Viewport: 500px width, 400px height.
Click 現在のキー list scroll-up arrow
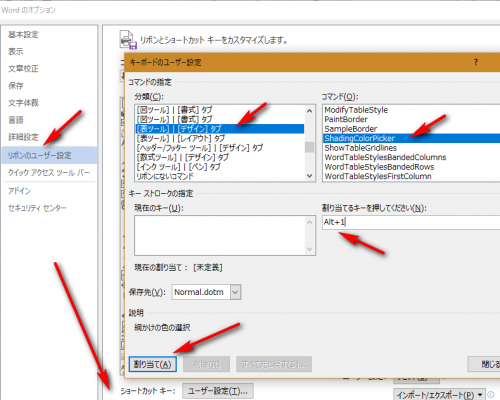[310, 222]
